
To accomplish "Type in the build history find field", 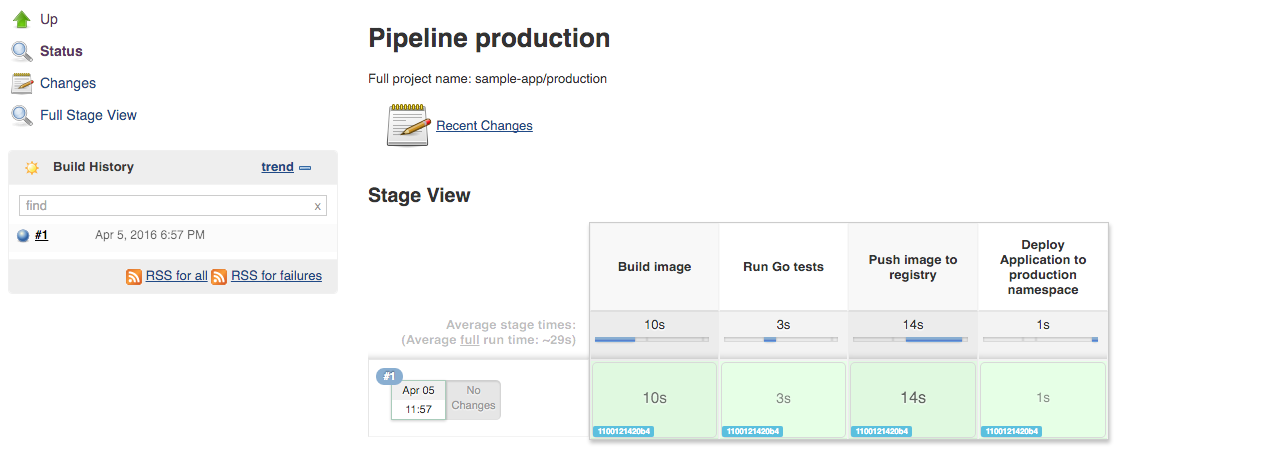I will coord(165,205).
